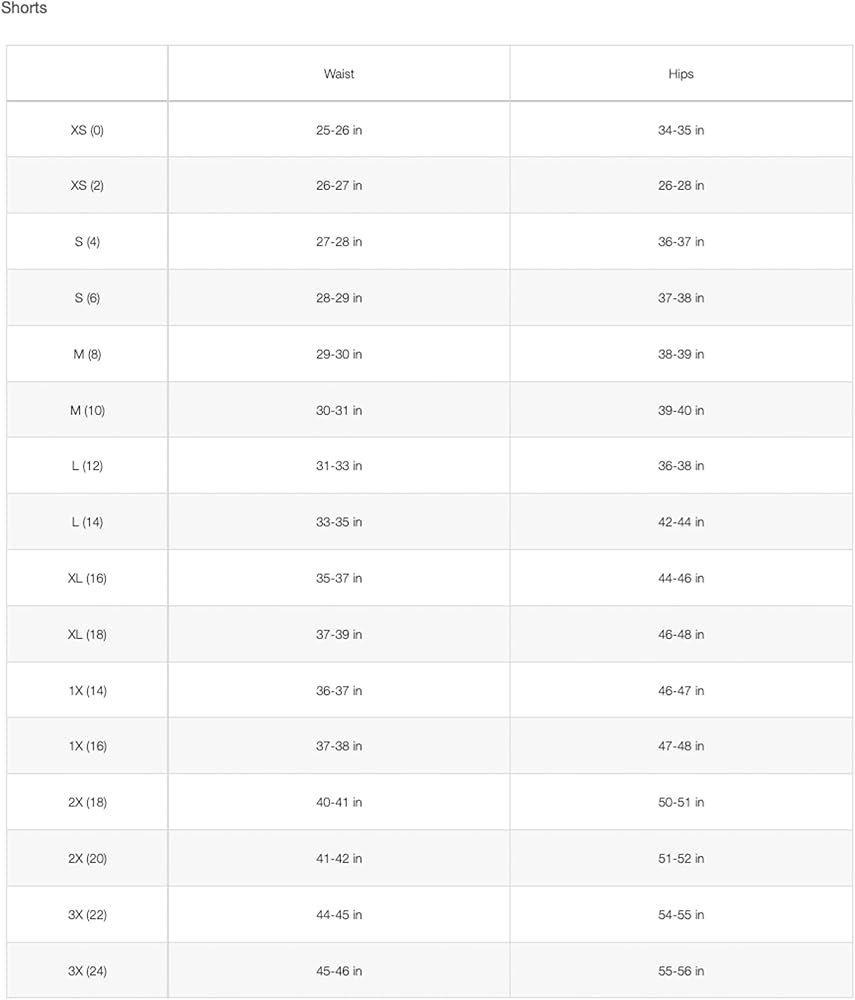Image resolution: width=855 pixels, height=1000 pixels.
Task: Click the 3X (24) size label
Action: click(x=87, y=970)
